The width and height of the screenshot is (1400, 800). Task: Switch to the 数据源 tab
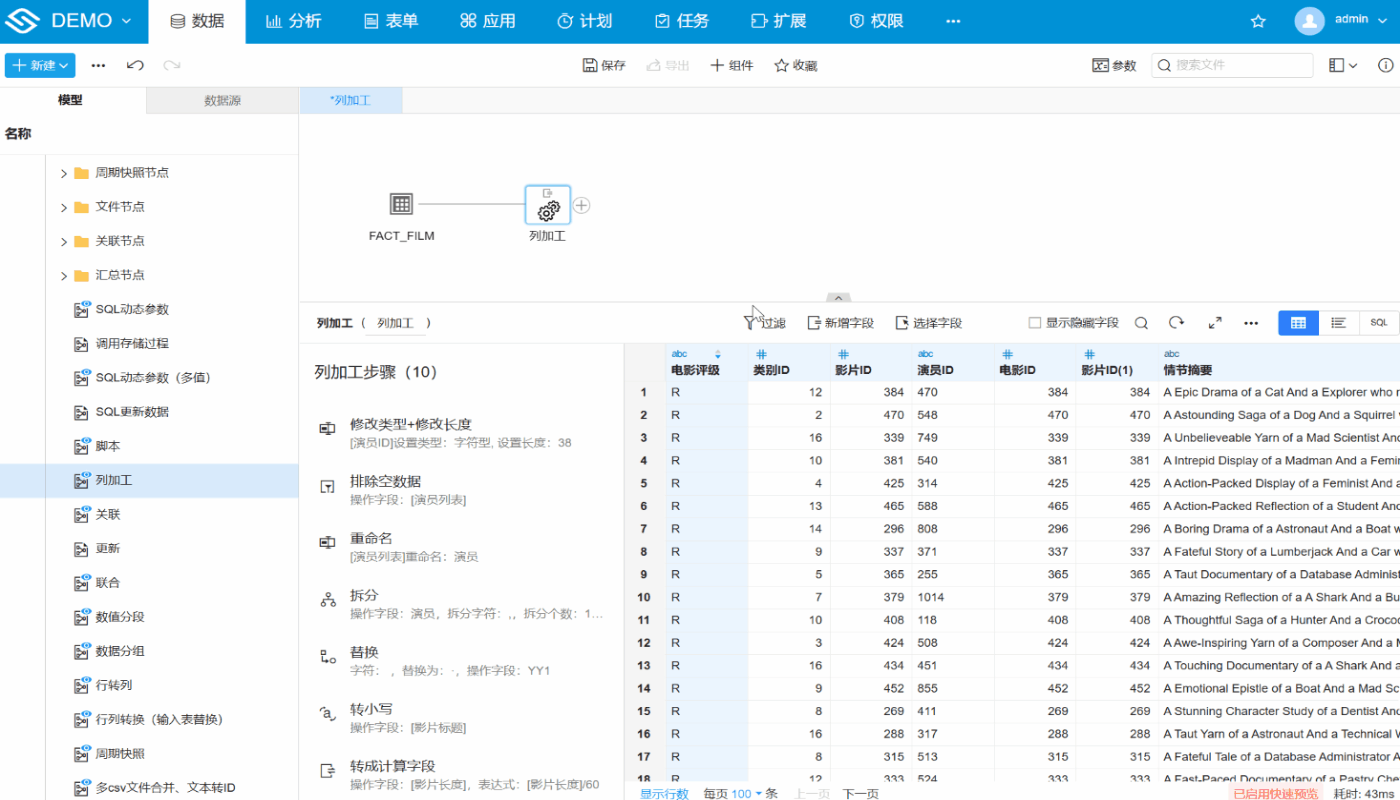222,101
